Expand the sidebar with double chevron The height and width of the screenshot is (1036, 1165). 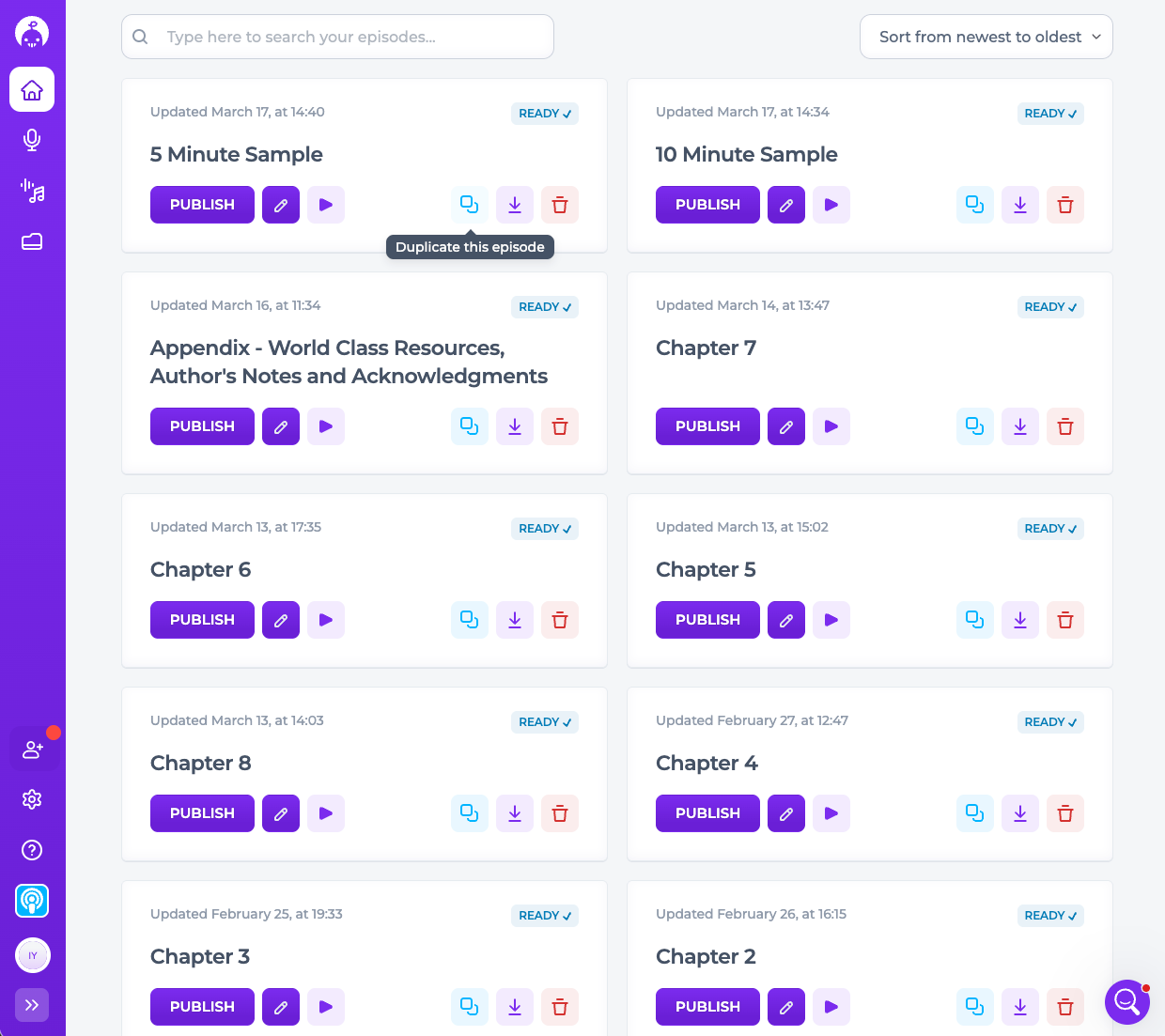tap(32, 1005)
